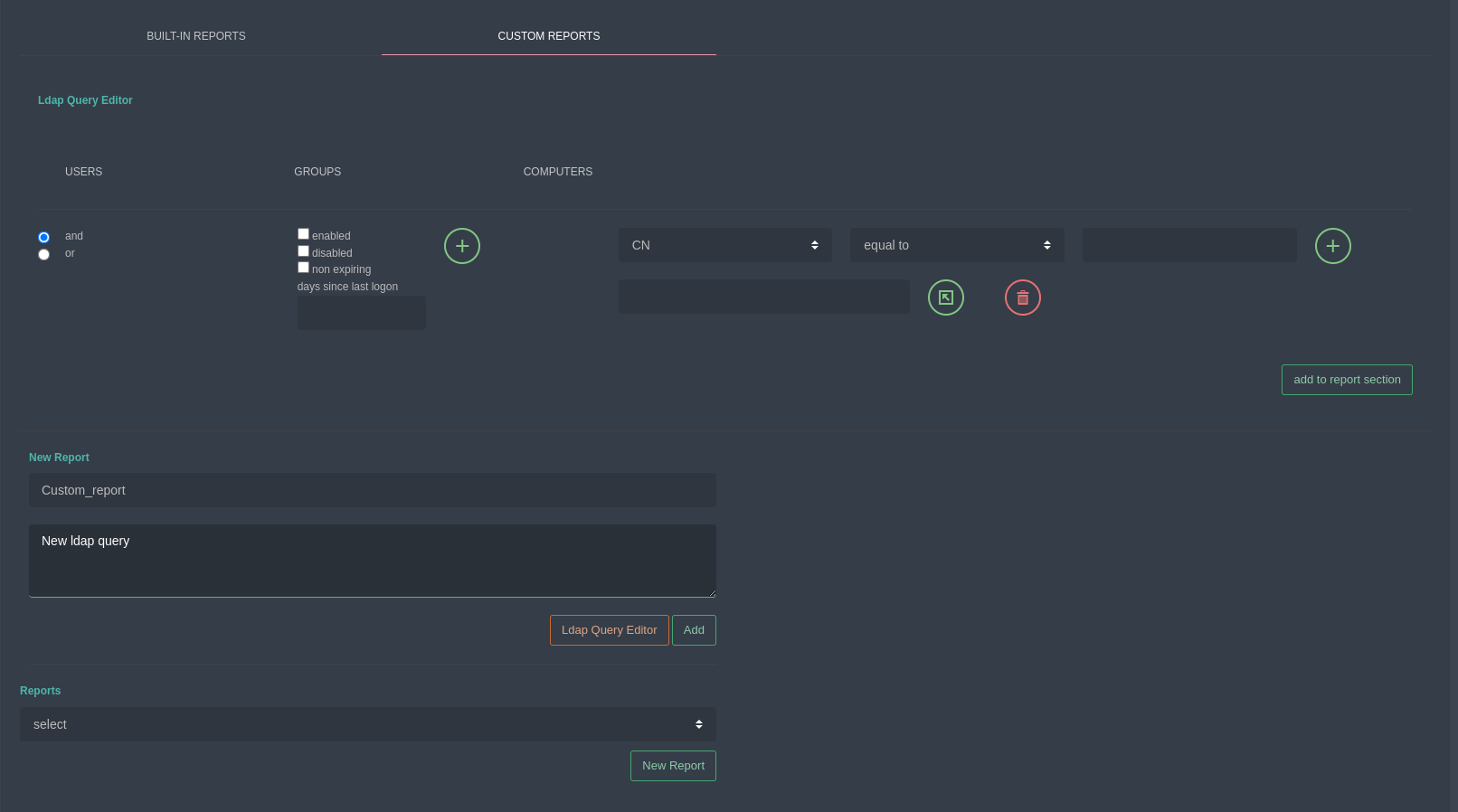Switch to the Built-in Reports tab
Viewport: 1458px width, 812px height.
[196, 36]
